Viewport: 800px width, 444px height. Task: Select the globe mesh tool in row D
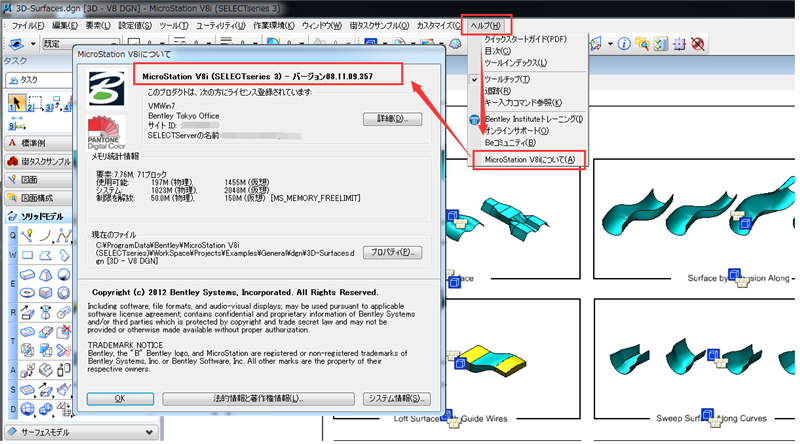point(27,409)
